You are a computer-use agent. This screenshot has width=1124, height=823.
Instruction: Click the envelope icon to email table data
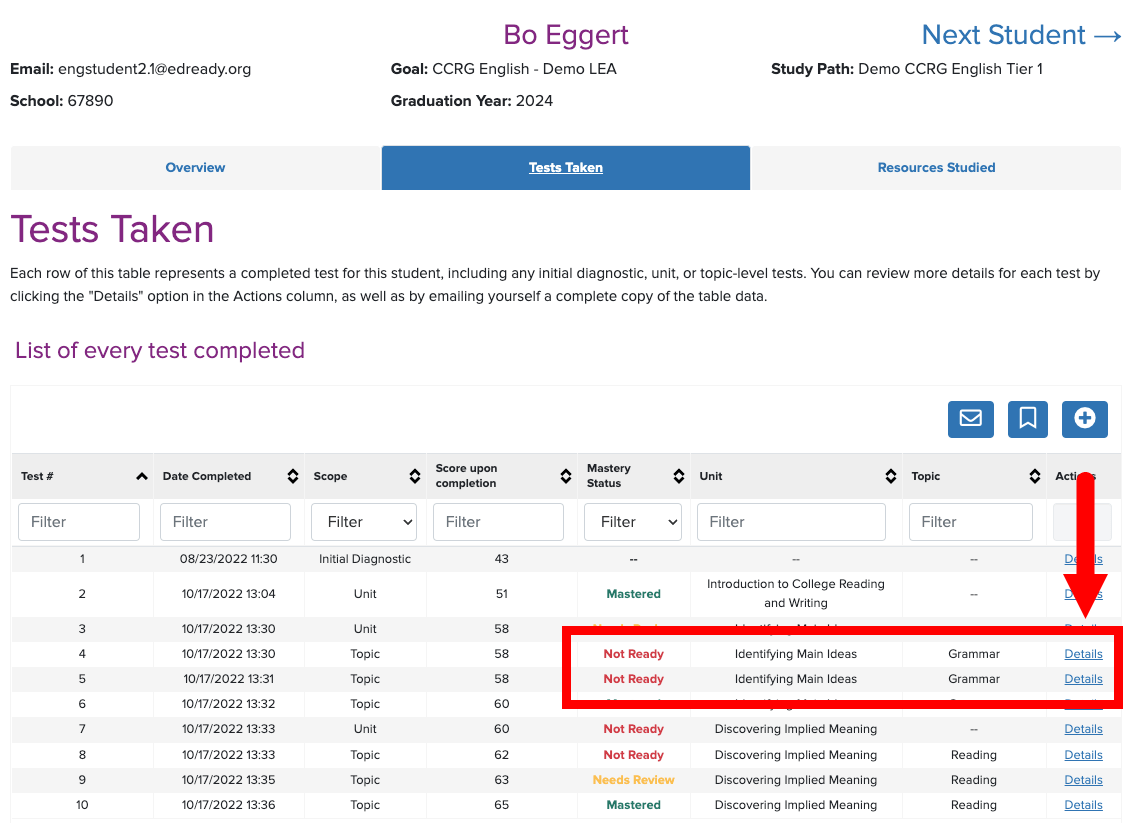(x=970, y=419)
